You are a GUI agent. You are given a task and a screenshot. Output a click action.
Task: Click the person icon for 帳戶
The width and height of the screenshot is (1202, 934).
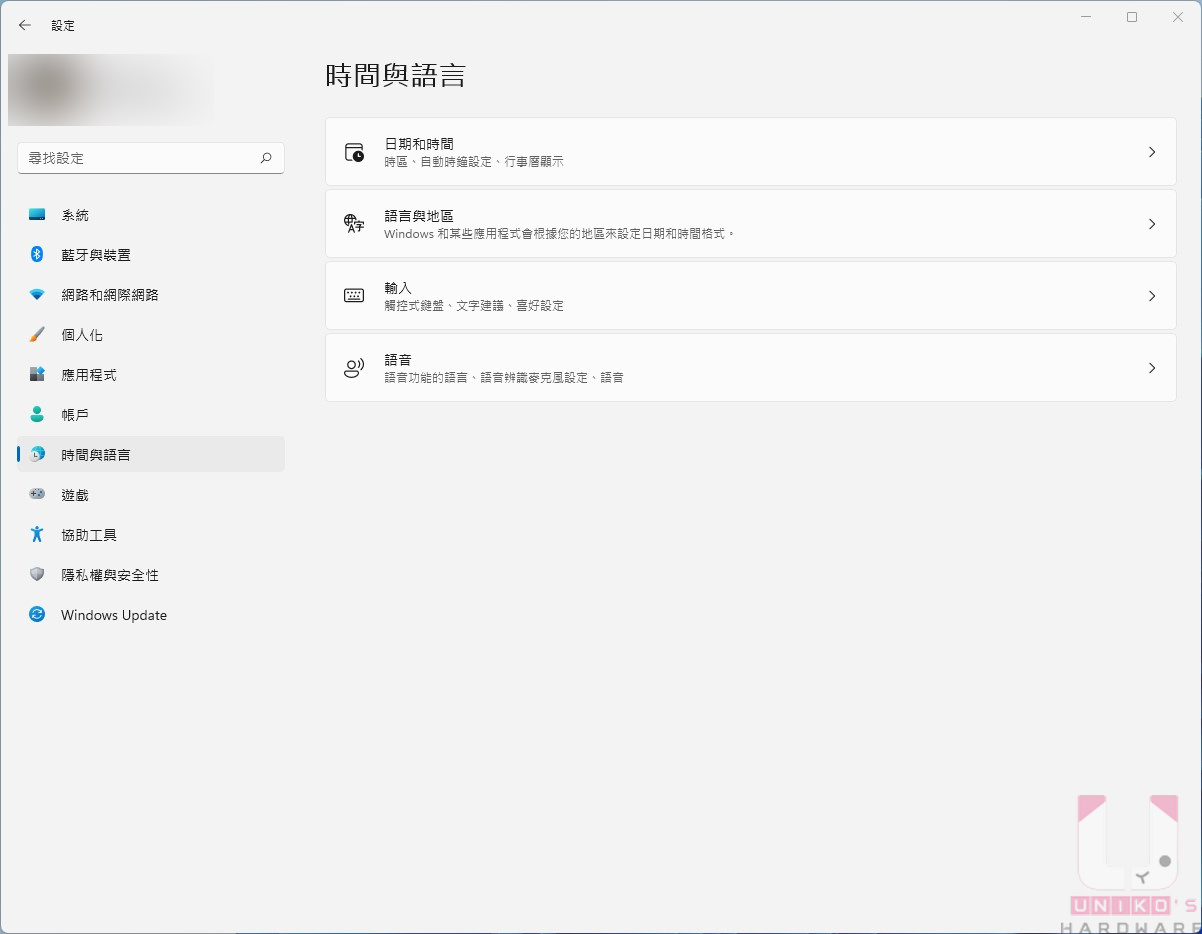pos(37,415)
